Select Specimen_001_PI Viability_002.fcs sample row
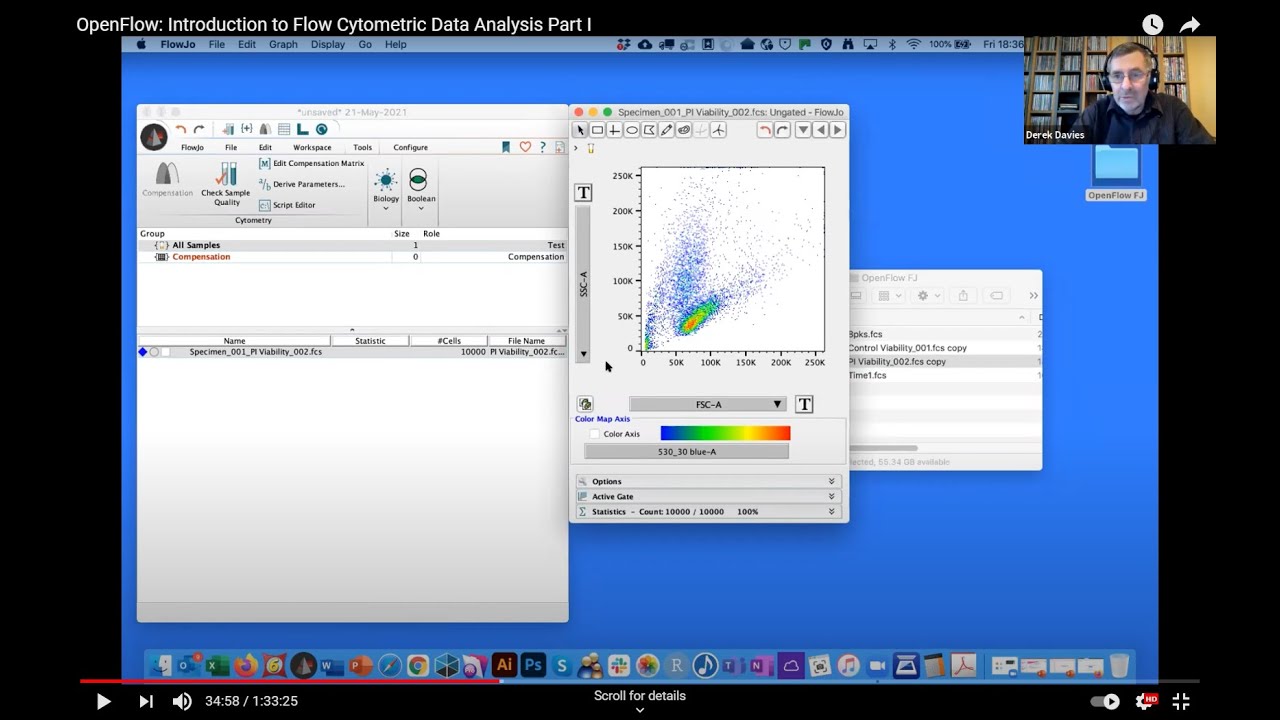 coord(352,352)
